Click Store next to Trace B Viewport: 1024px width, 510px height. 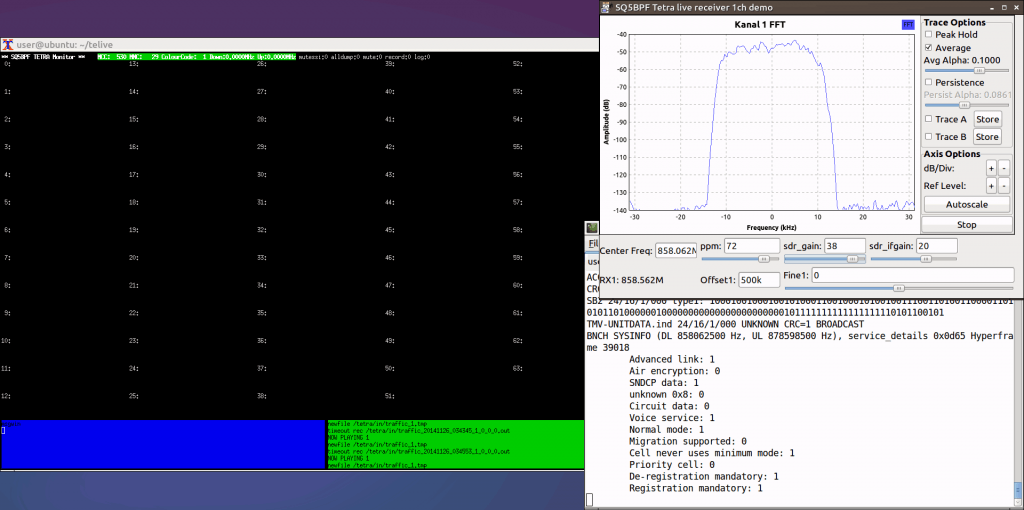987,137
